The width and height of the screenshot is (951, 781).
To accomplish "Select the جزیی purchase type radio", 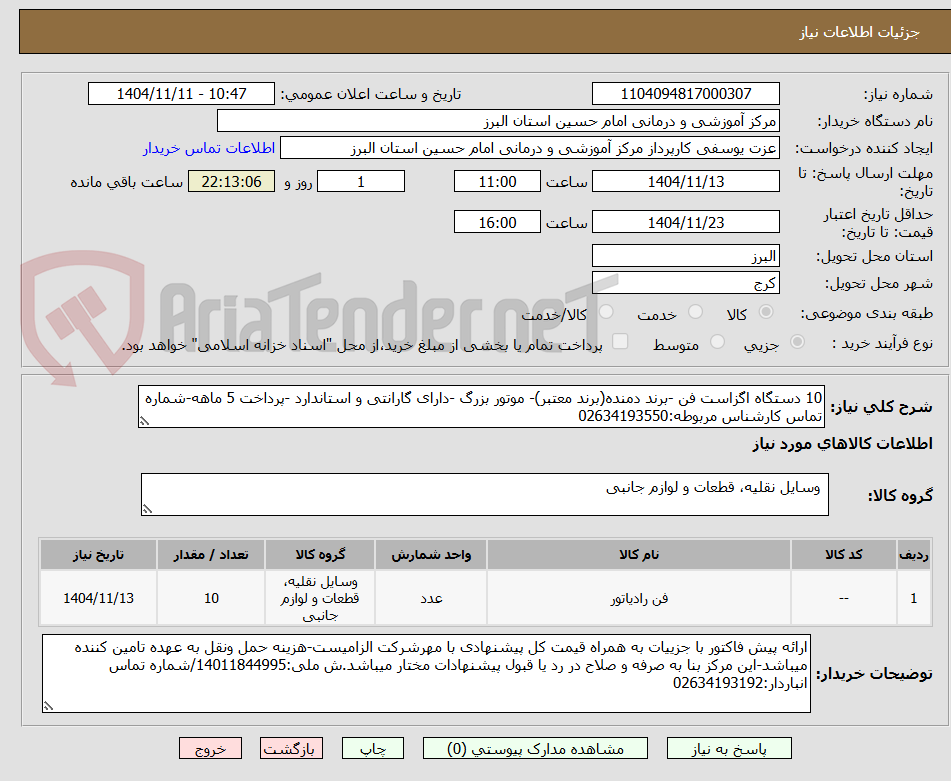I will click(x=798, y=342).
